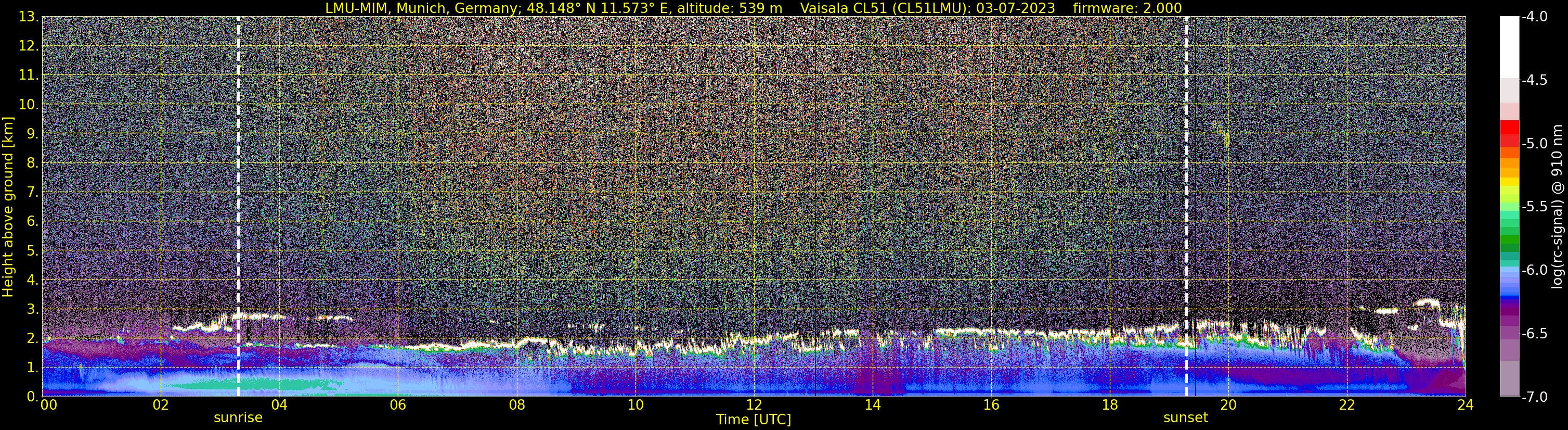Click time-axis tick "02"

161,405
